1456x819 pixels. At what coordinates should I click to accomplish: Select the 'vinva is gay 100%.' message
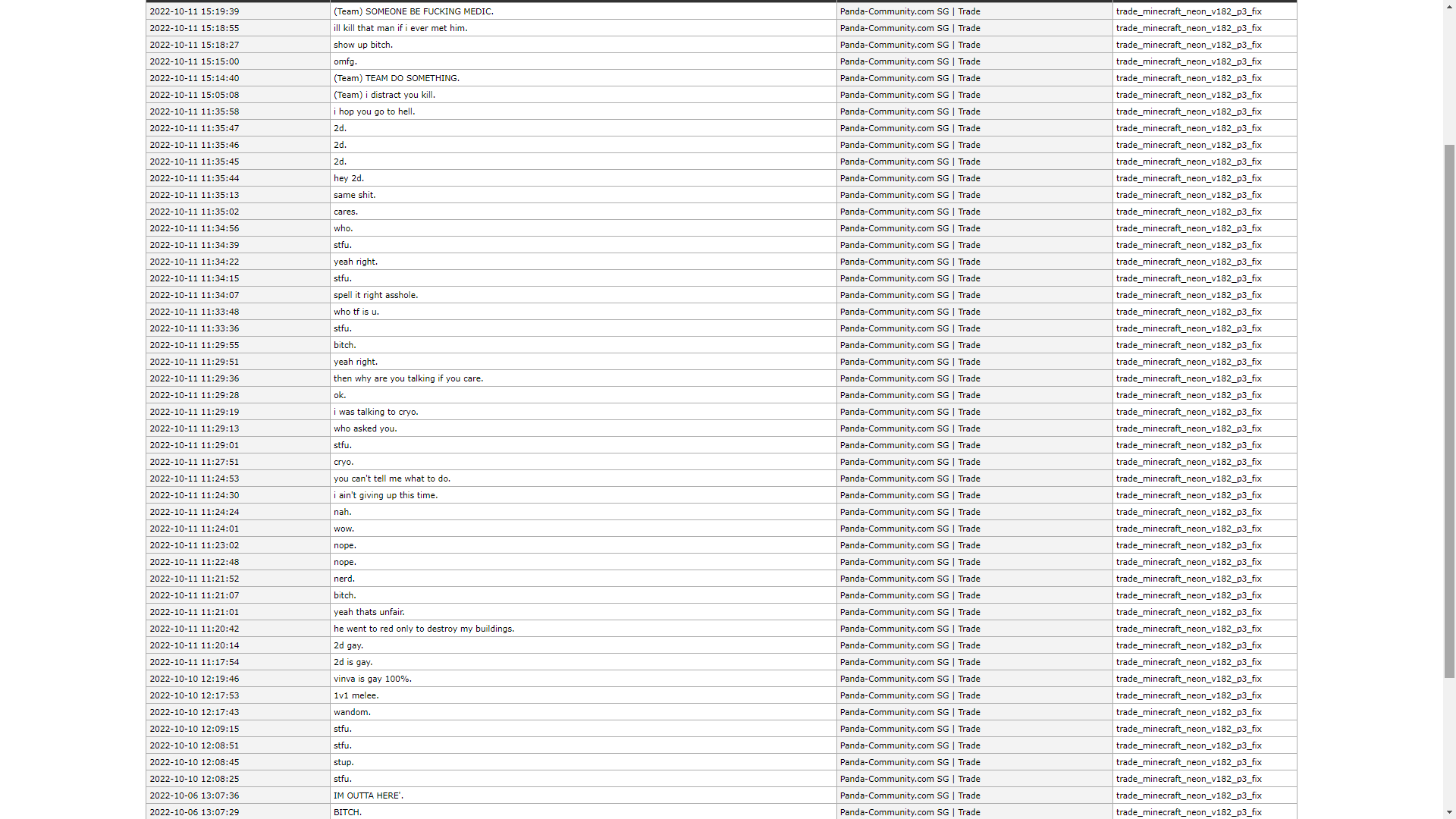tap(372, 679)
